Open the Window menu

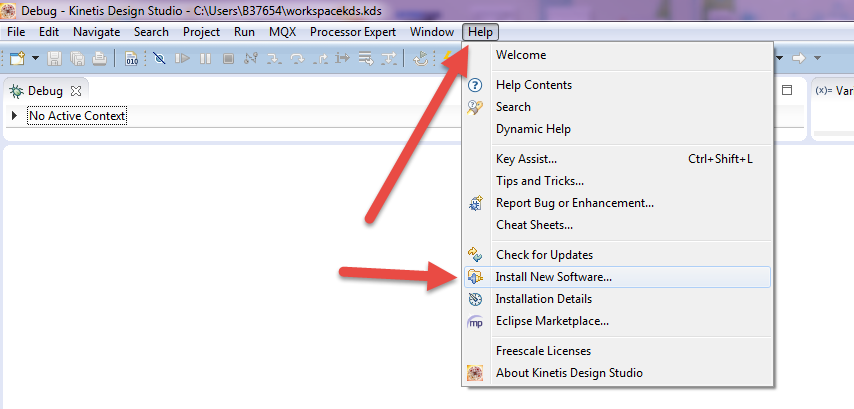[432, 32]
